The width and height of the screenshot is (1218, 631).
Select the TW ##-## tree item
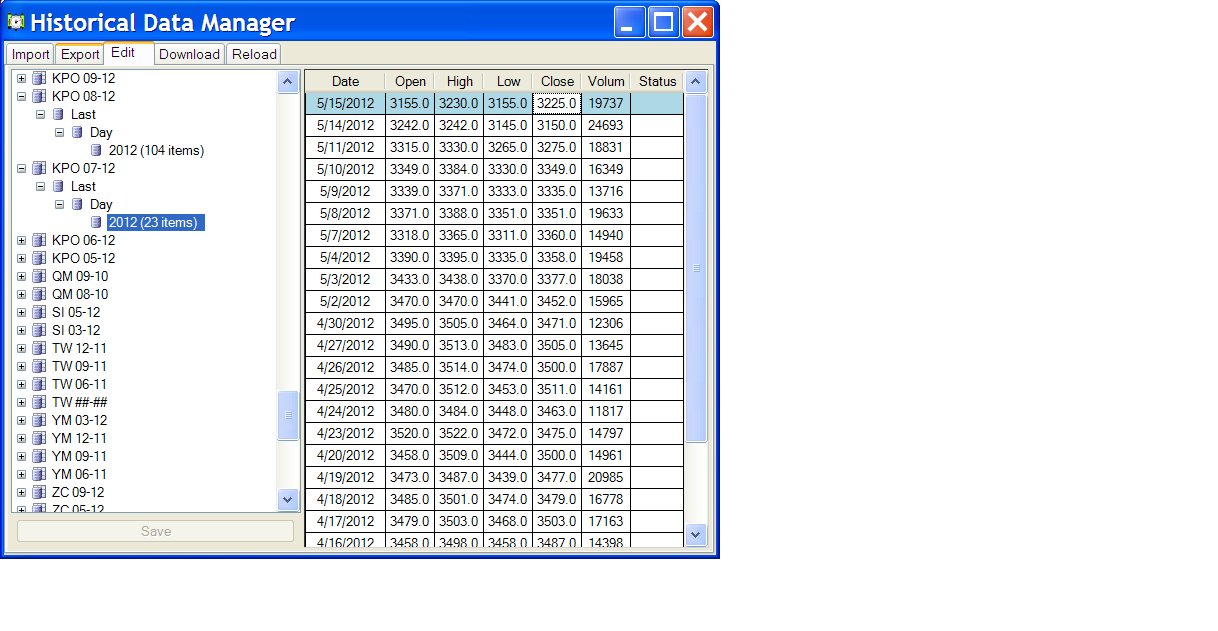[x=80, y=402]
